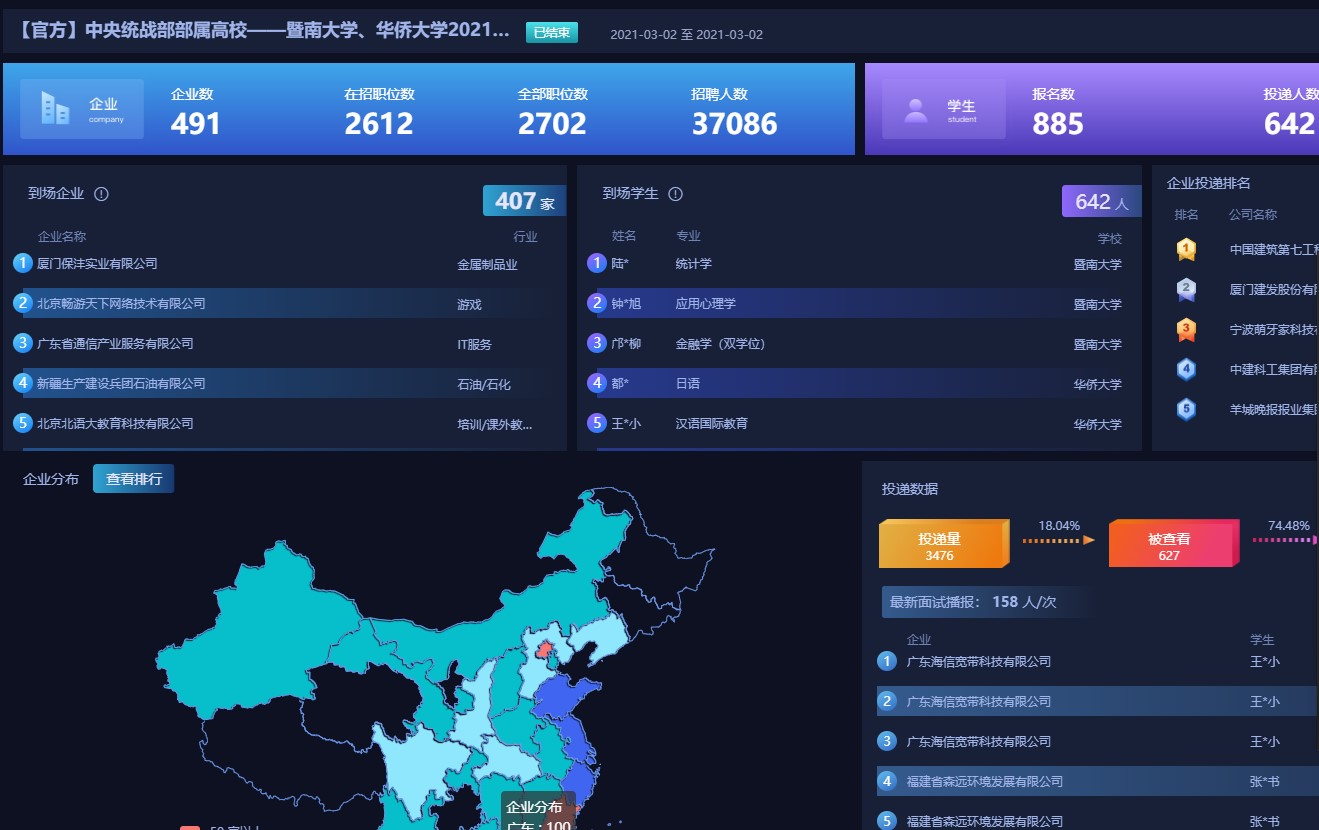
Task: Click gold rank 1 medal for 中国建筑第七工程
Action: [1186, 250]
